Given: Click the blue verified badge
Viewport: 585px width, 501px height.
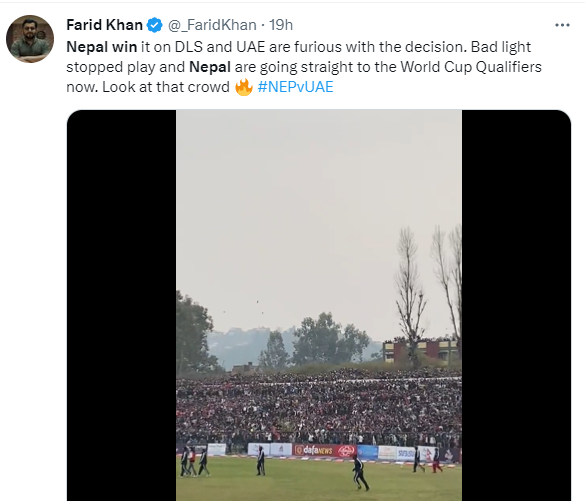Looking at the screenshot, I should (x=154, y=25).
